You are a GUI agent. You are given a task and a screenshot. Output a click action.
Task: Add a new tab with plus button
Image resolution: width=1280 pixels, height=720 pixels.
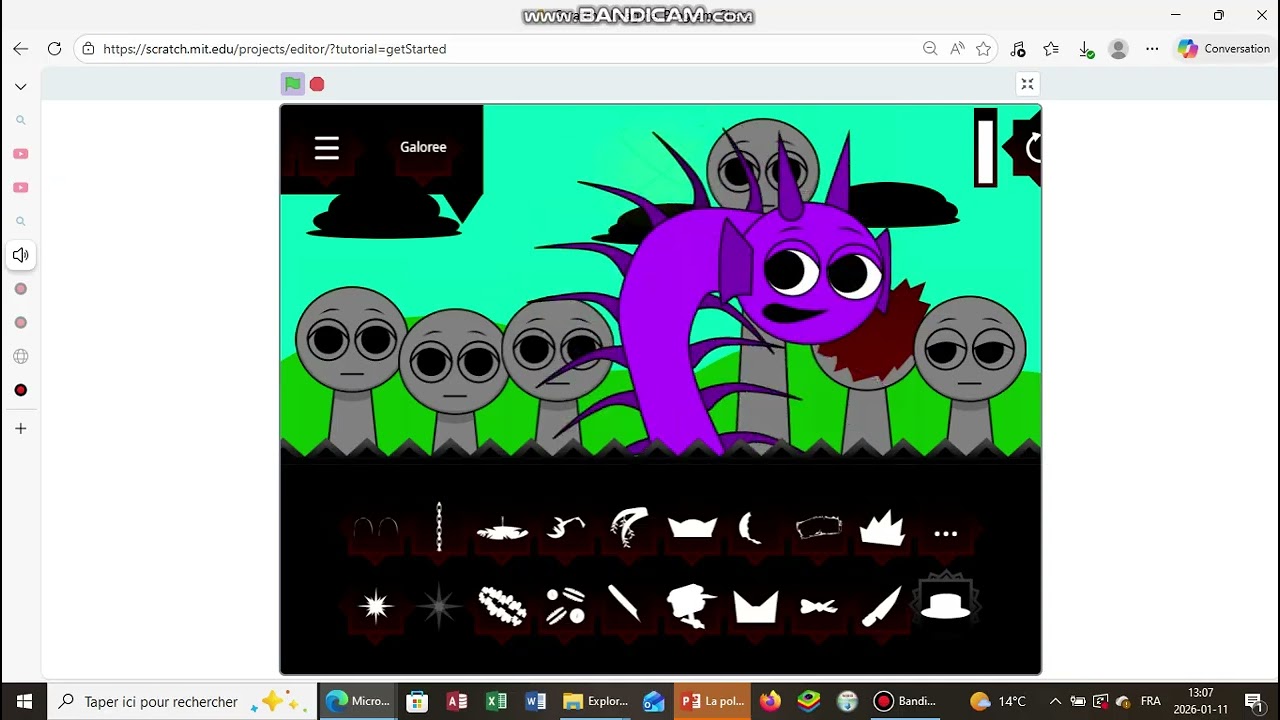click(20, 428)
